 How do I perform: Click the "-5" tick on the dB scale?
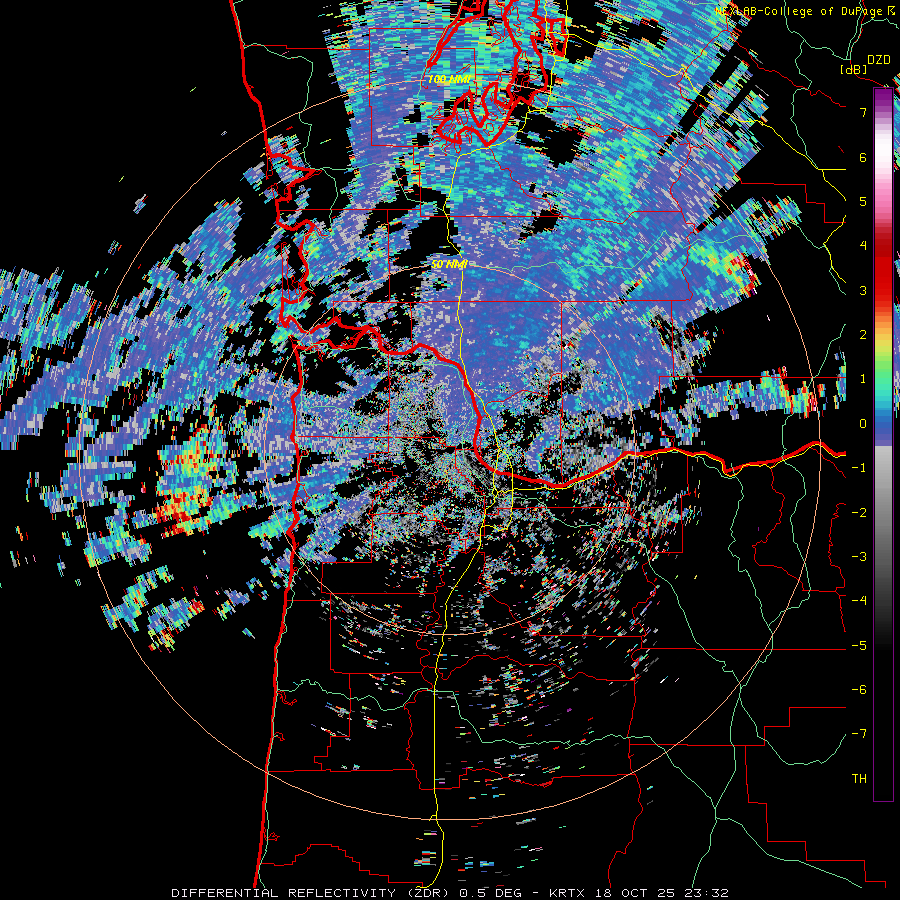(x=859, y=646)
